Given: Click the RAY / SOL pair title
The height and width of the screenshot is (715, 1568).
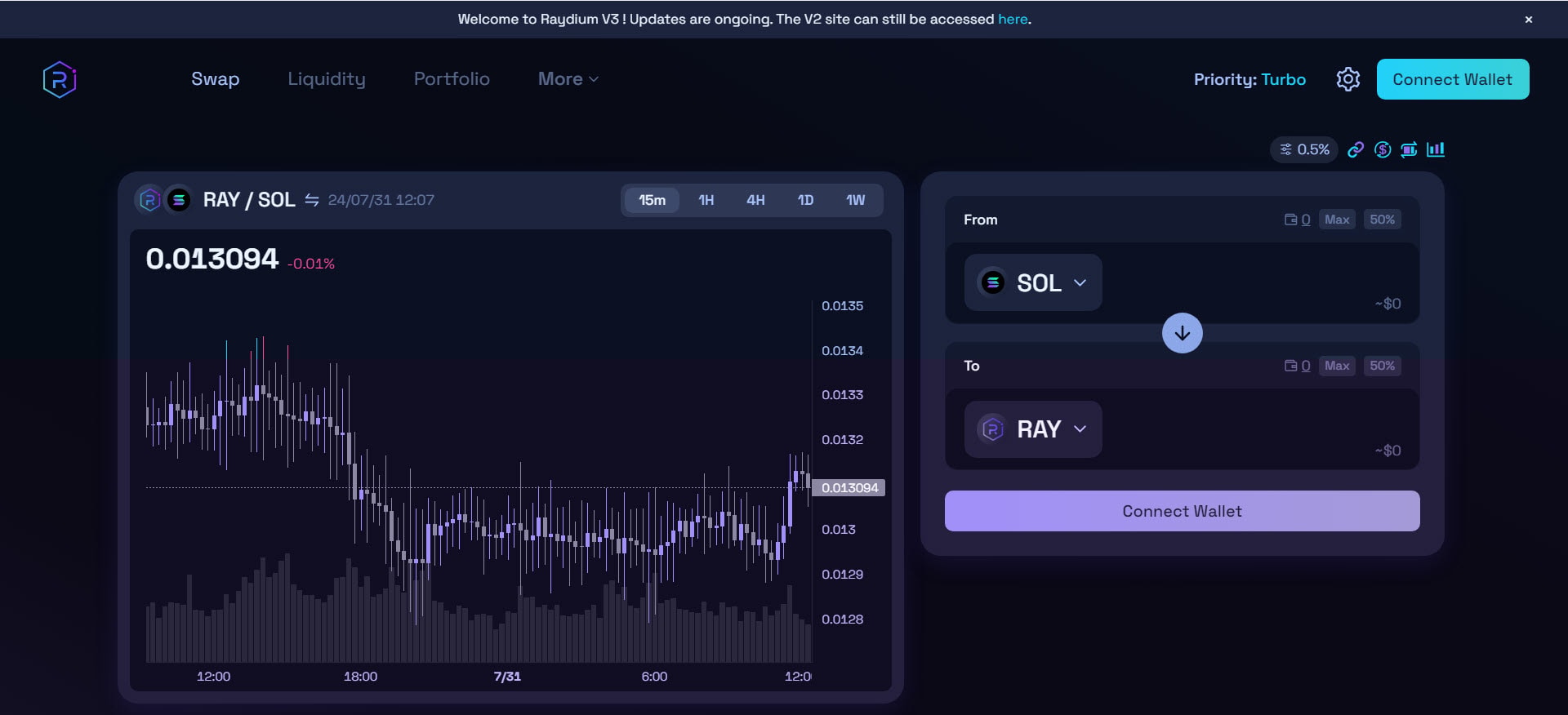Looking at the screenshot, I should pyautogui.click(x=249, y=200).
